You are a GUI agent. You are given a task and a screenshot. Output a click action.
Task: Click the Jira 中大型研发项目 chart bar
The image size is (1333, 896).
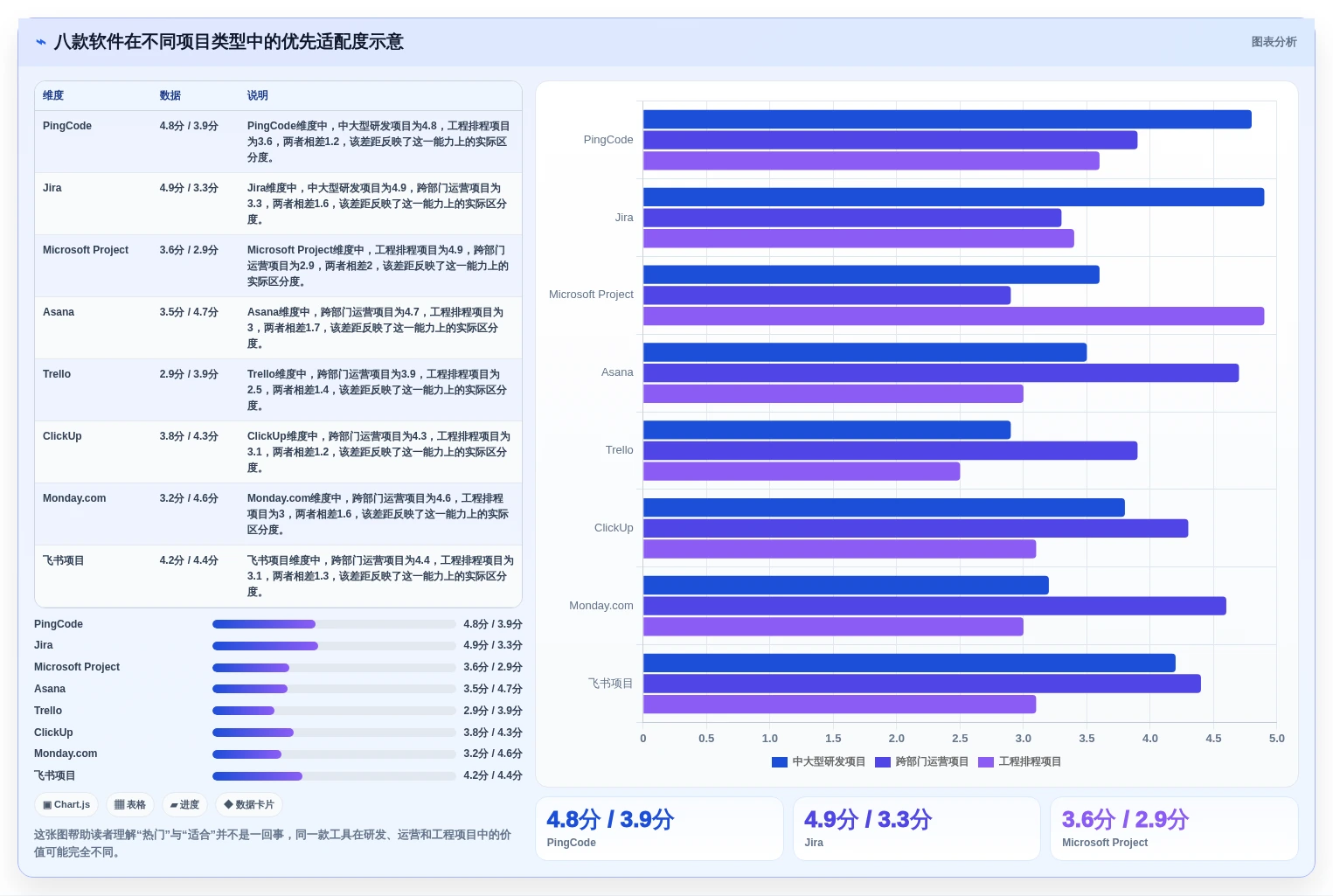pyautogui.click(x=954, y=198)
